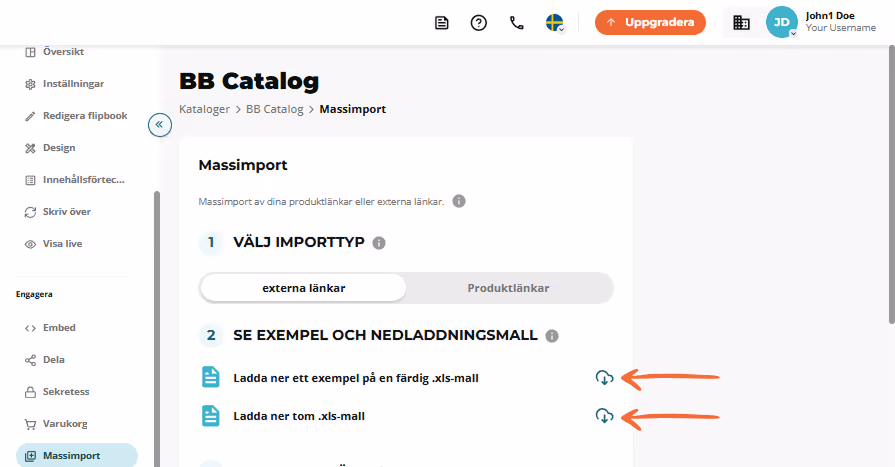Screen dimensions: 895x467
Task: Click the Skriv över refresh icon
Action: pos(30,212)
